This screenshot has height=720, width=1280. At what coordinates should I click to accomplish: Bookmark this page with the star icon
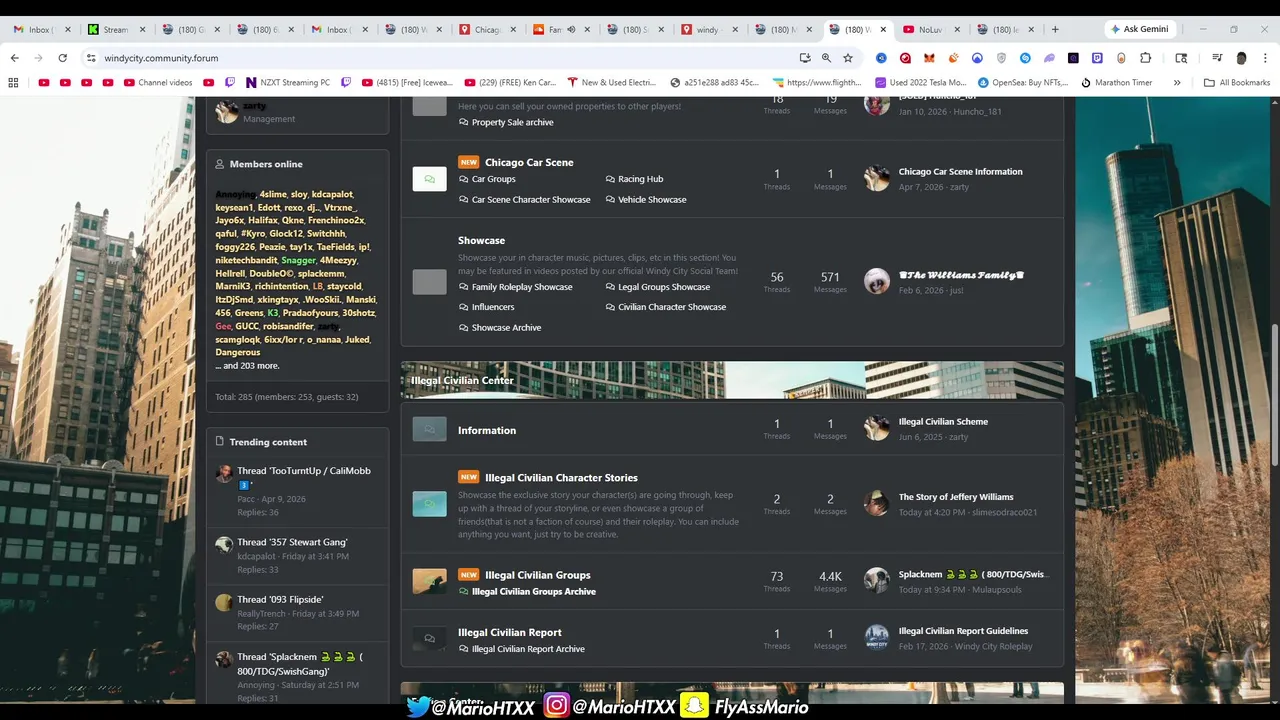tap(848, 58)
